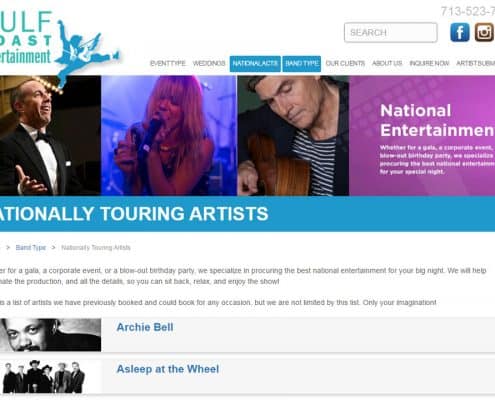The height and width of the screenshot is (400, 495).
Task: Open the Instagram icon link
Action: 484,32
